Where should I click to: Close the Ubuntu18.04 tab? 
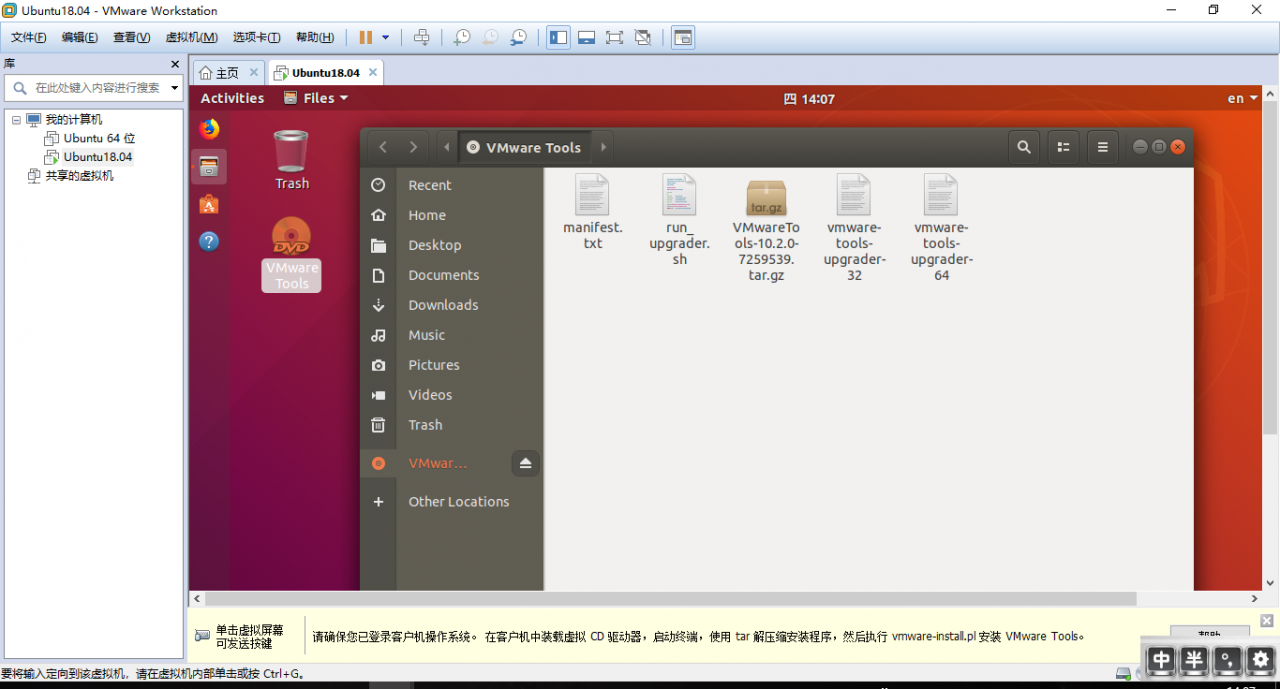click(373, 72)
